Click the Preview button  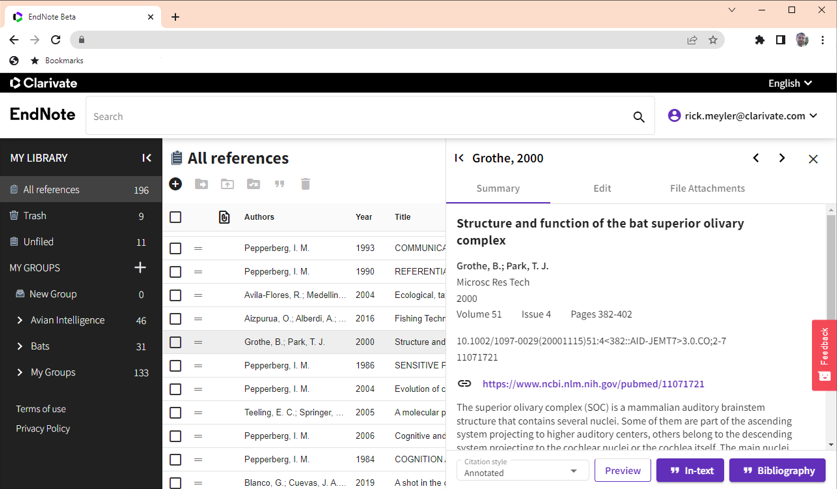(622, 470)
